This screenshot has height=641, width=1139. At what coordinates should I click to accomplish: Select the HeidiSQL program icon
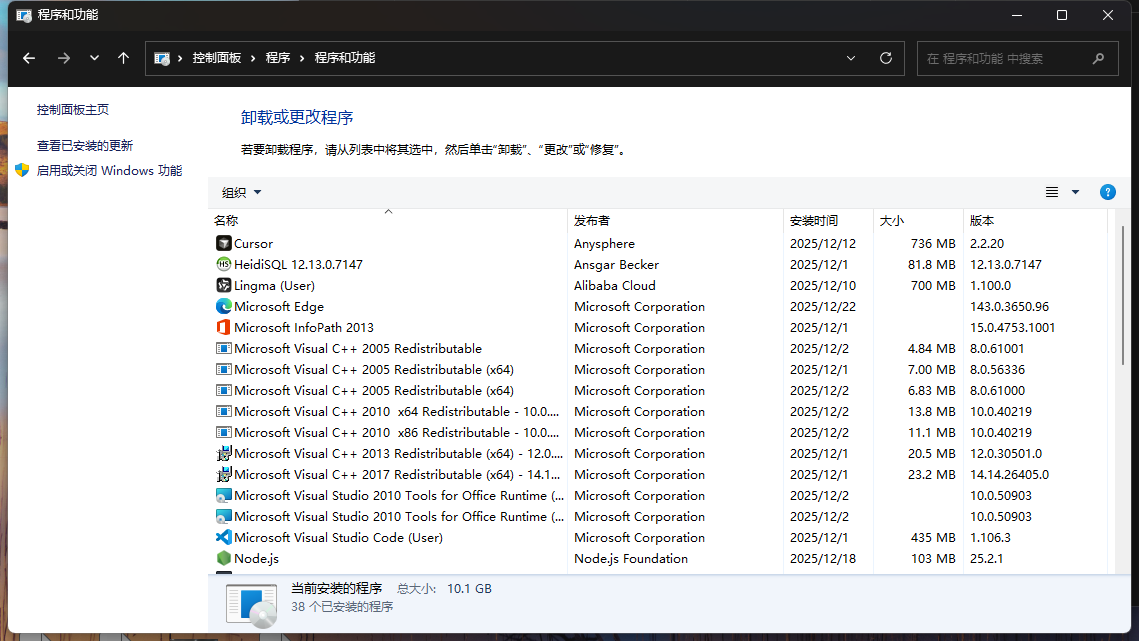(223, 264)
